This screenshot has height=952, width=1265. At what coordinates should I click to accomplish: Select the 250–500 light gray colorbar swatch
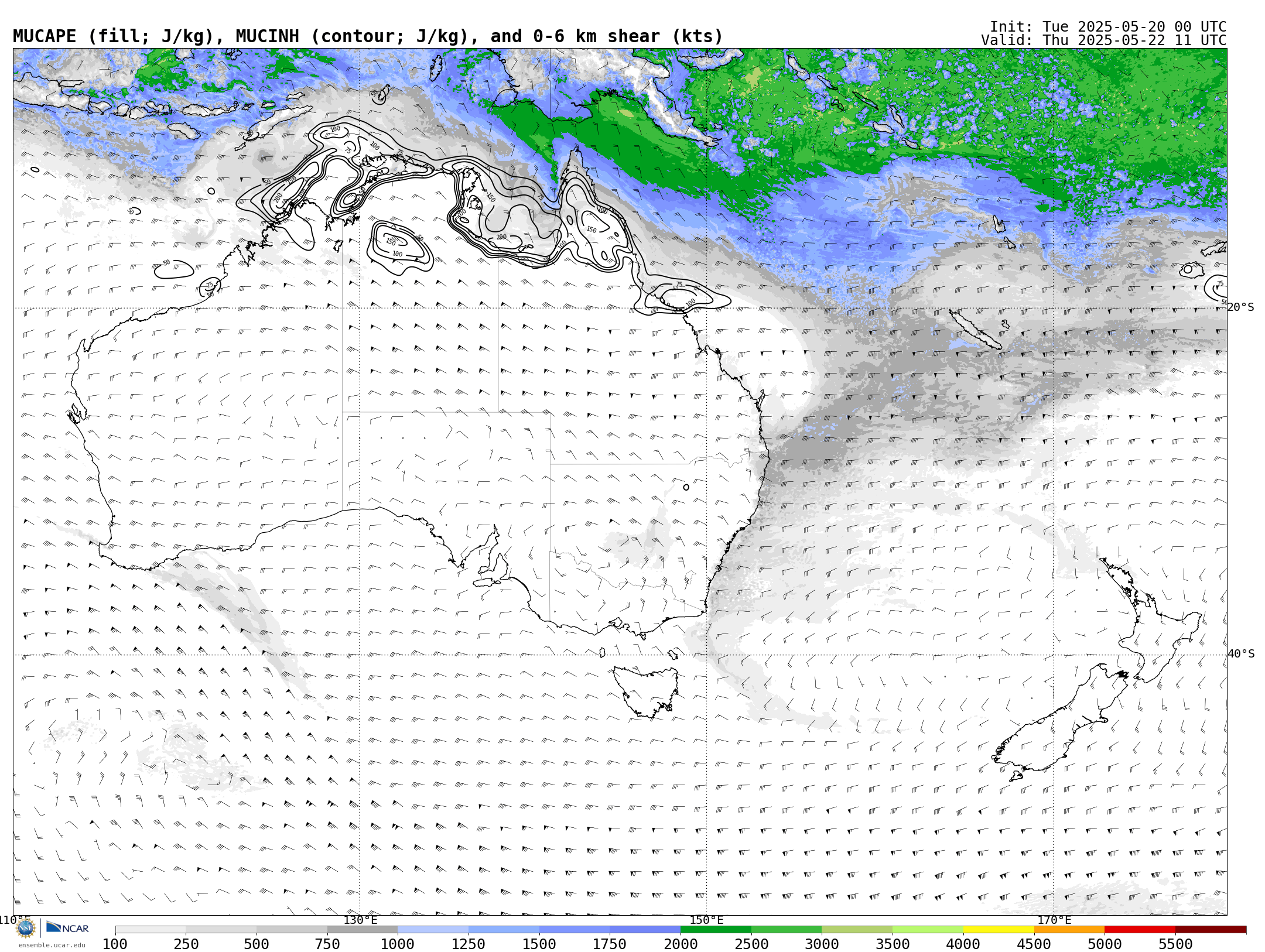[221, 930]
